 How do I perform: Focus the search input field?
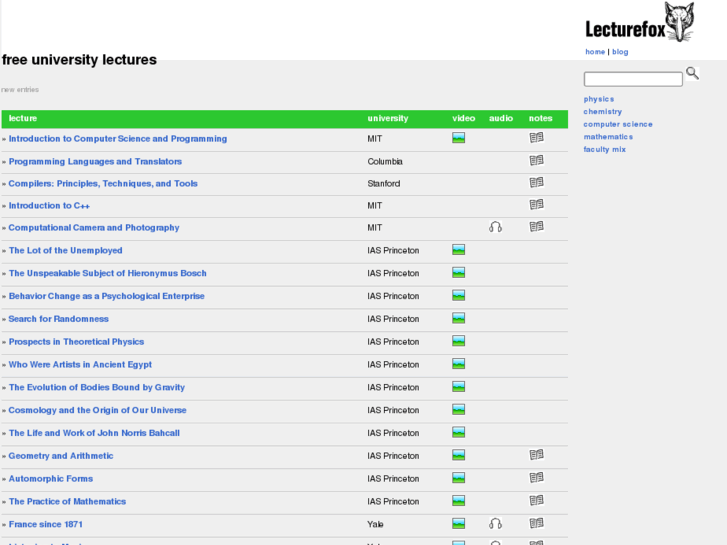click(633, 79)
